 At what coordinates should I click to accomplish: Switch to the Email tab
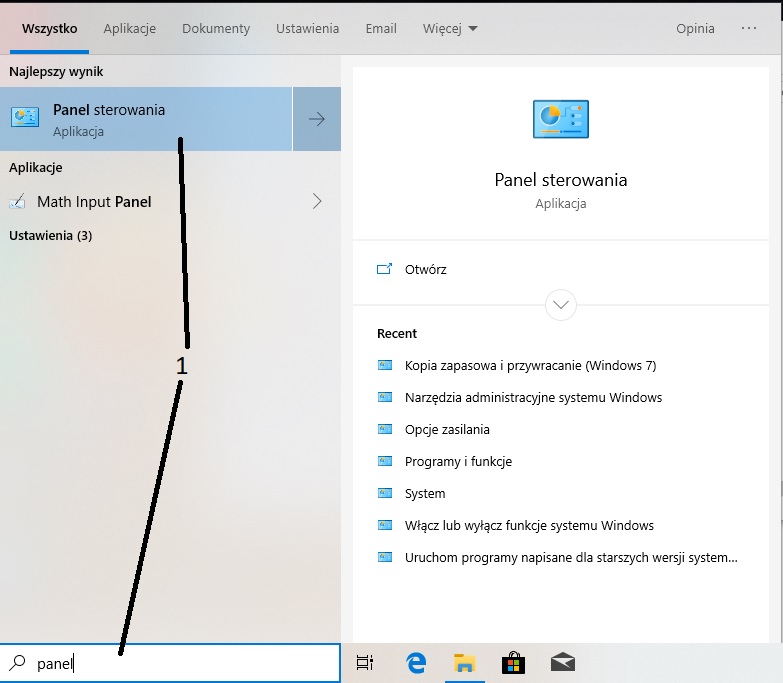pos(381,28)
